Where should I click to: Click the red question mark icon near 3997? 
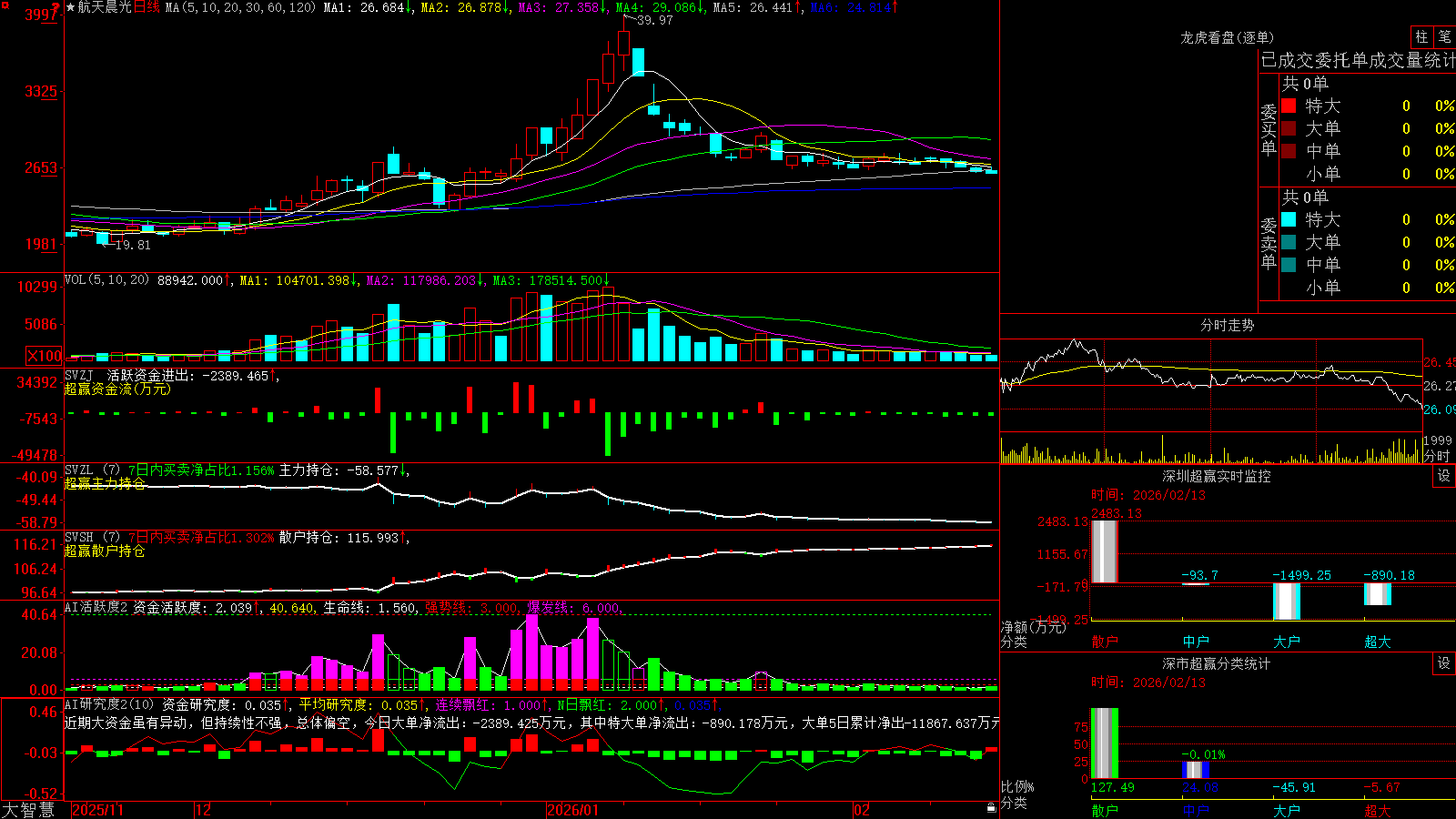57,9
